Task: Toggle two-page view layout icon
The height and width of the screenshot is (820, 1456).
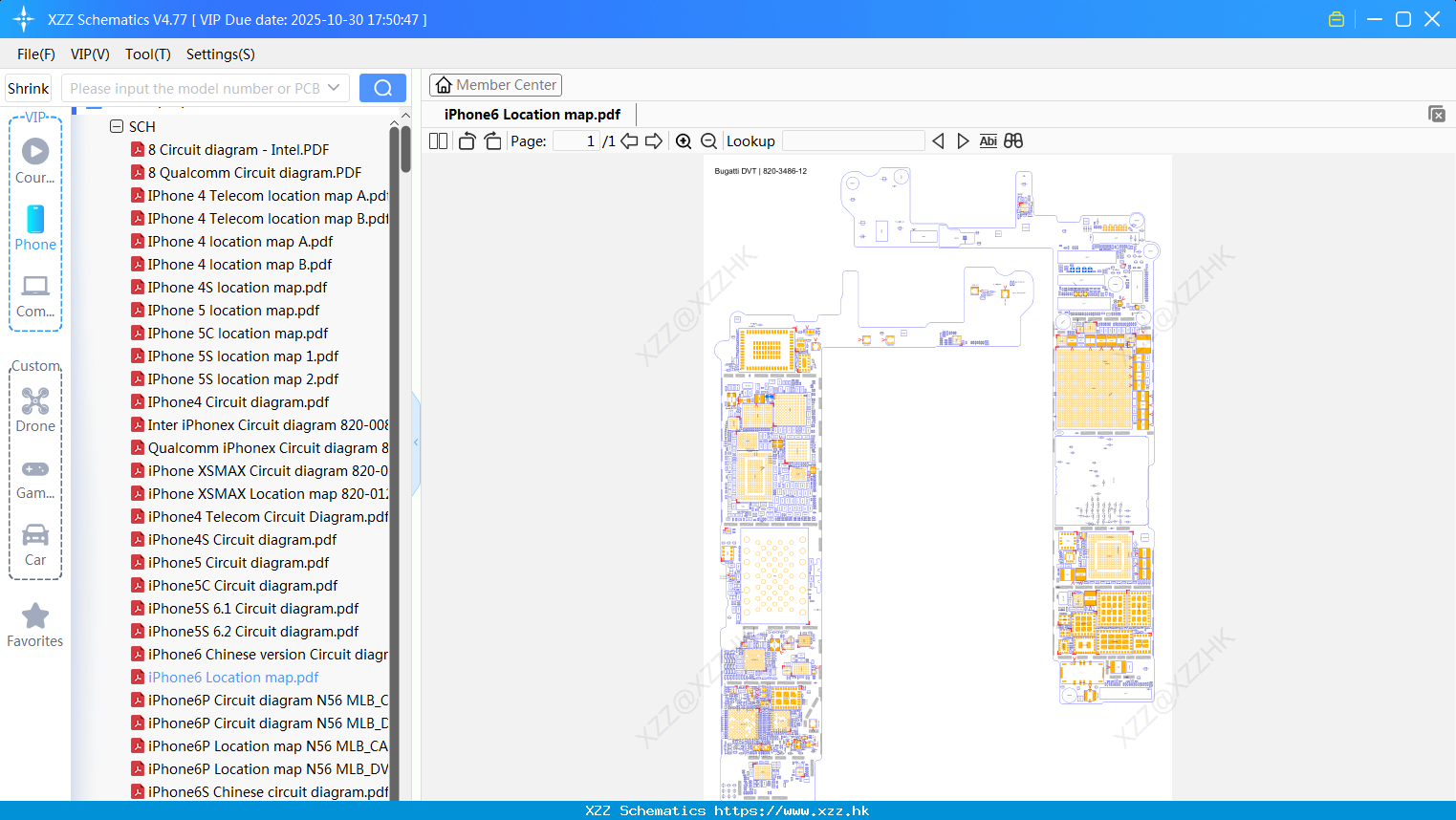Action: [438, 140]
